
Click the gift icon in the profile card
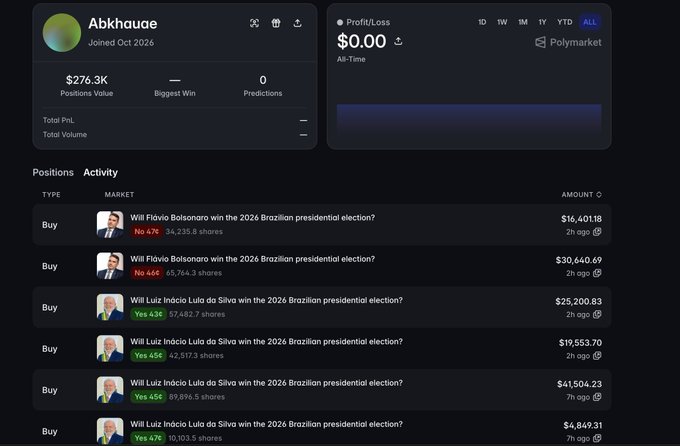tap(276, 23)
